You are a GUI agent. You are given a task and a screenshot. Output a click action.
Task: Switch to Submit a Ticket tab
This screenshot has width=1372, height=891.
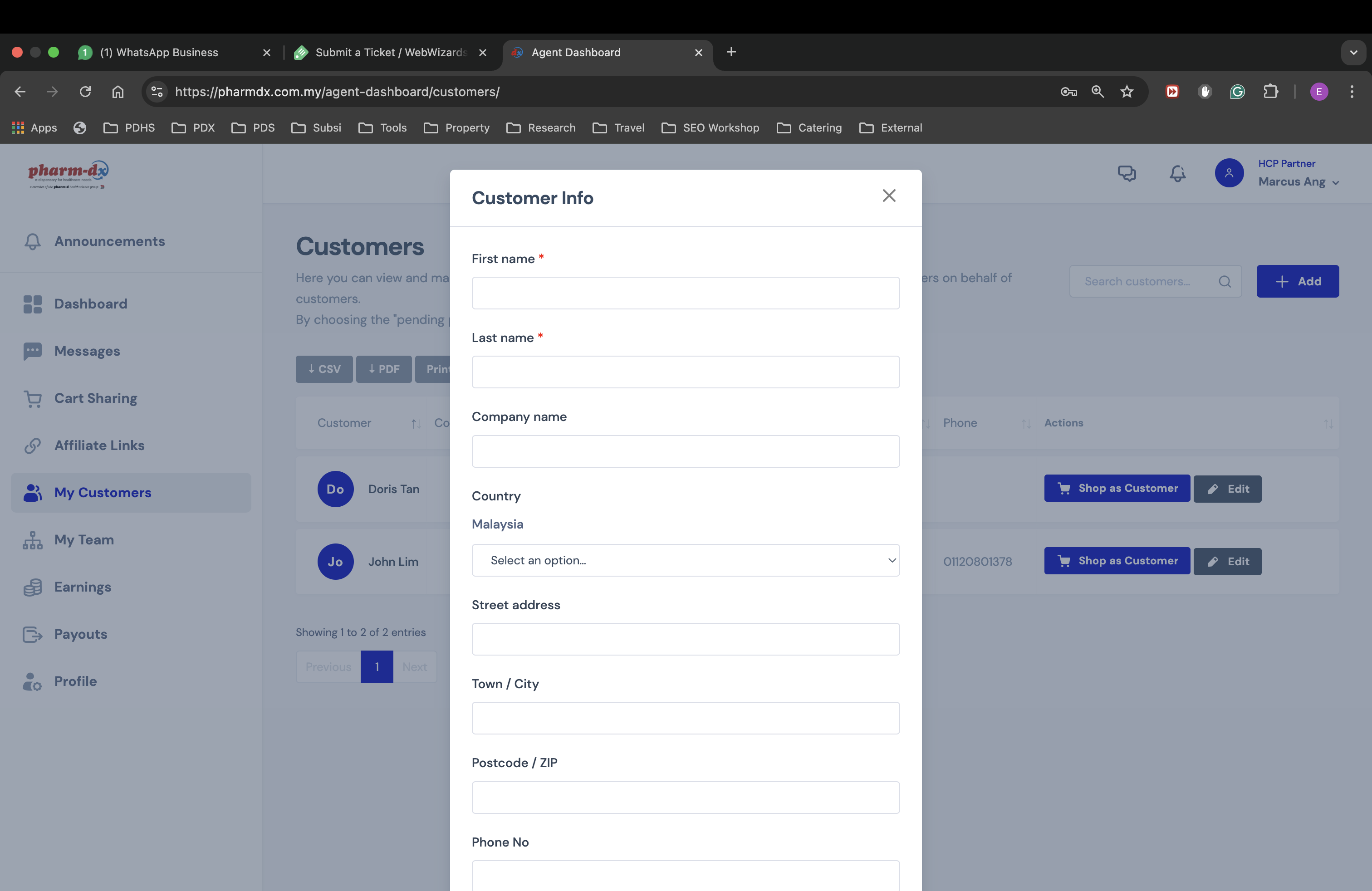(391, 53)
